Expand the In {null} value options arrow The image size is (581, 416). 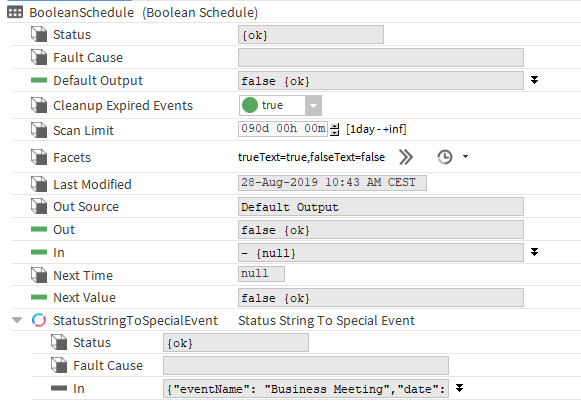point(534,252)
